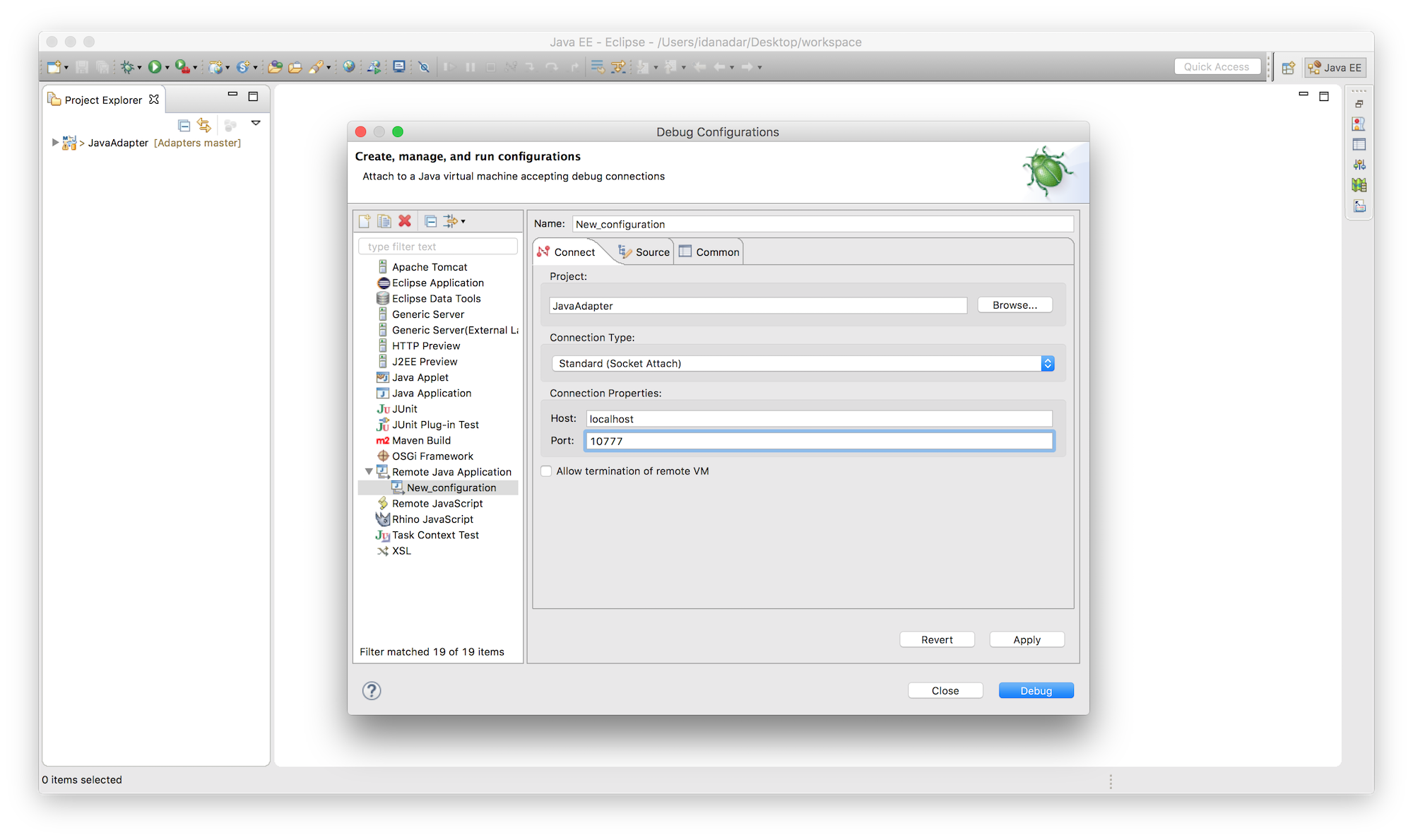Click the Browse... button
The image size is (1413, 840).
(1015, 305)
